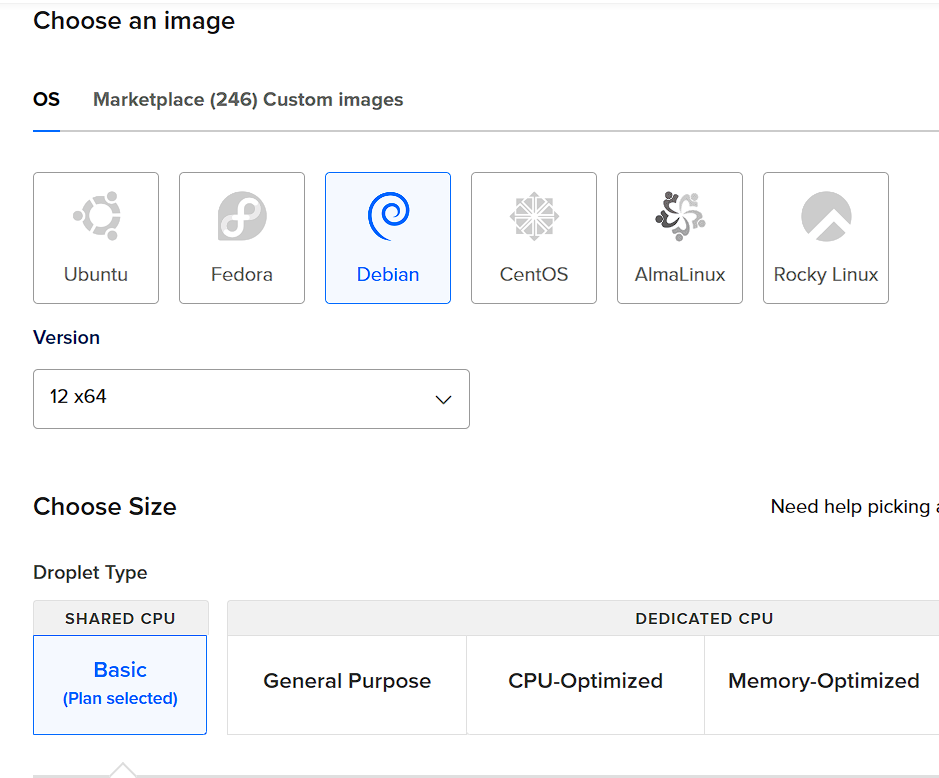The image size is (939, 778).
Task: Switch to the OS tab
Action: click(x=46, y=100)
